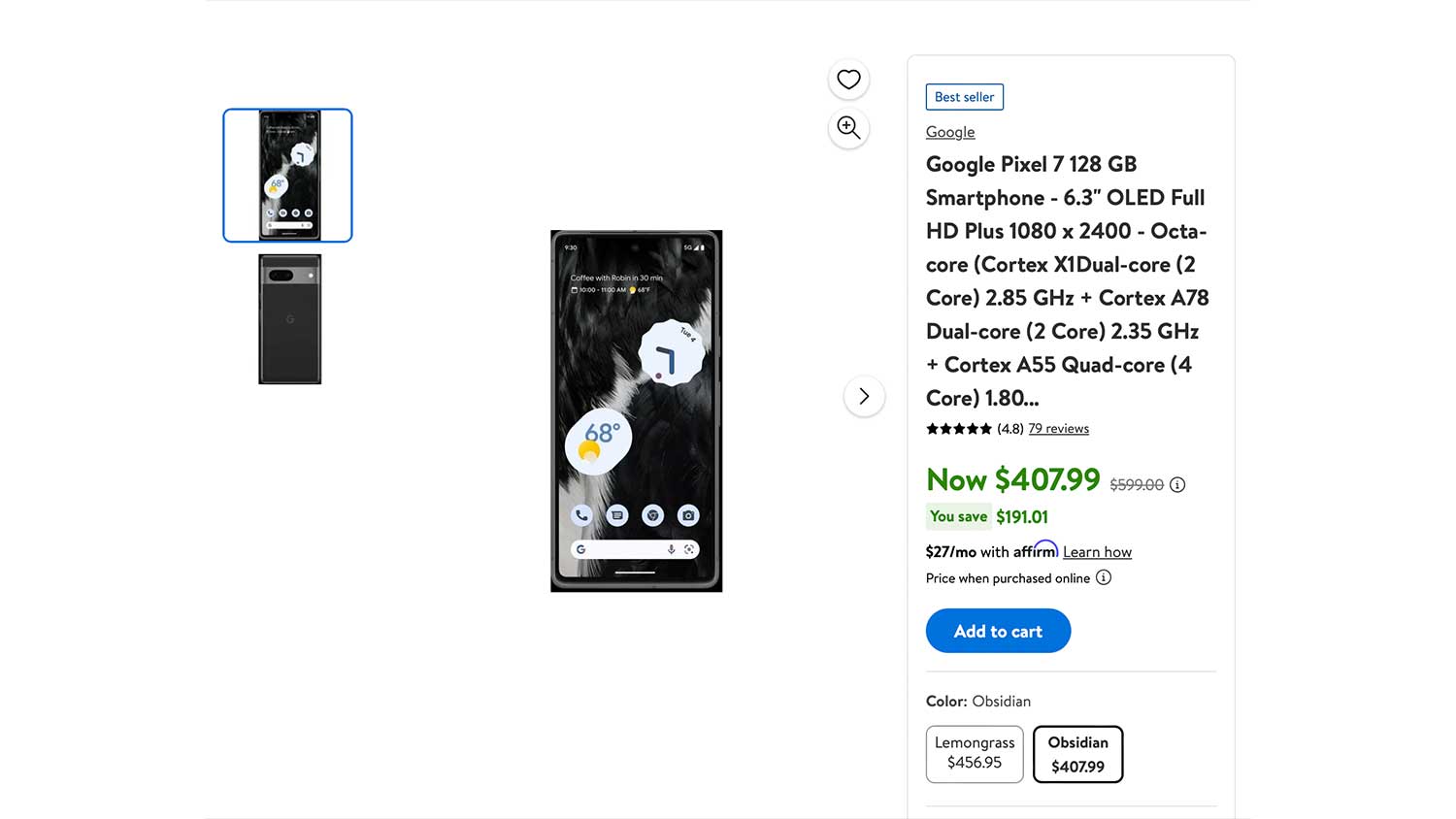The width and height of the screenshot is (1456, 819).
Task: Click the 'Now $407.99' price text
Action: click(x=1012, y=479)
